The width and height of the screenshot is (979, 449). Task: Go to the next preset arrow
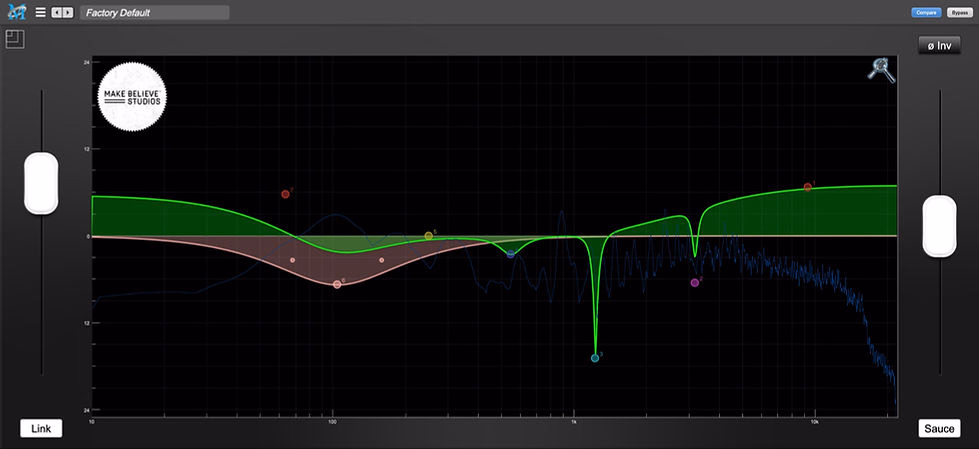[67, 12]
